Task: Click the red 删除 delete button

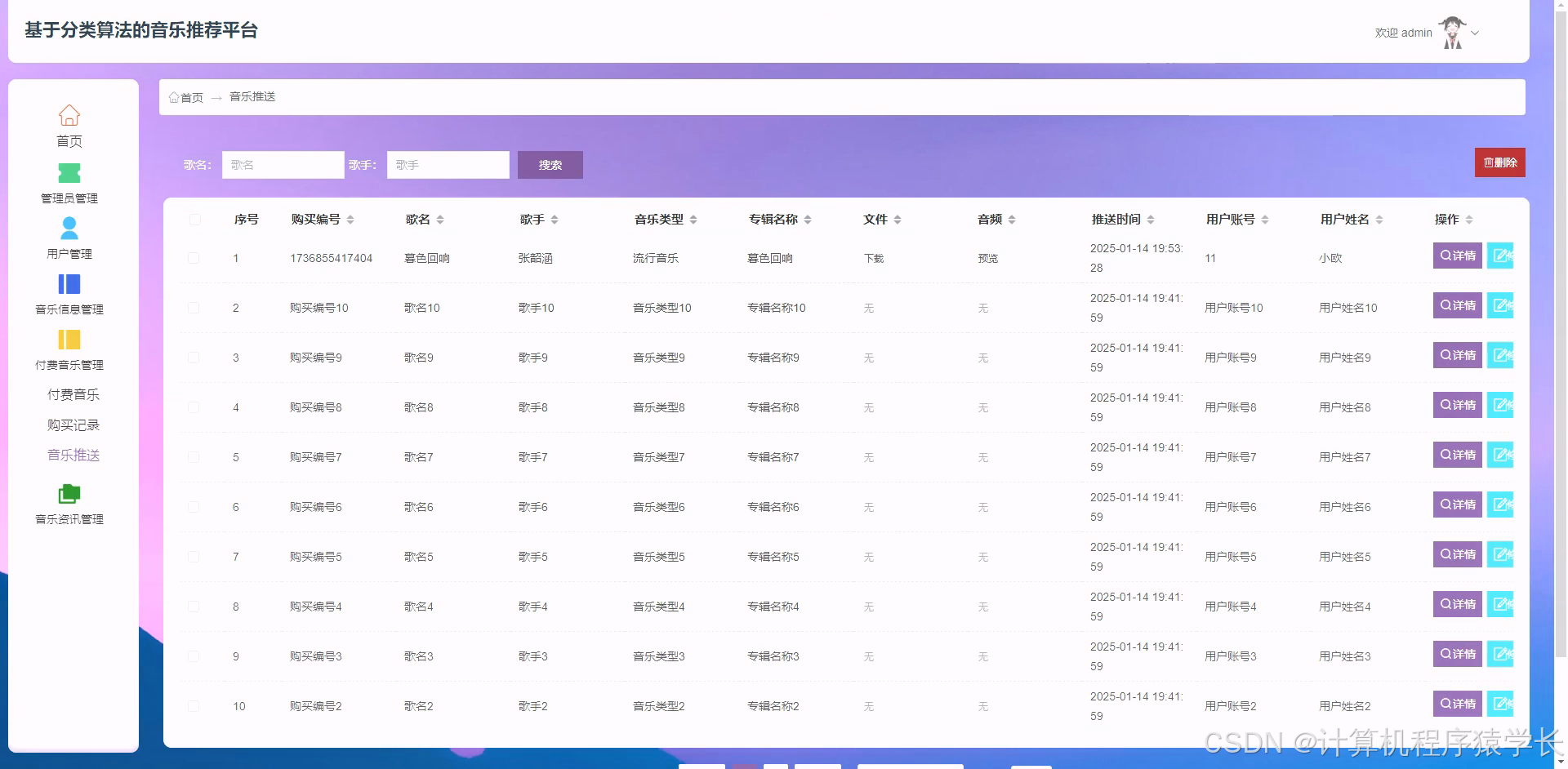Action: pyautogui.click(x=1499, y=162)
